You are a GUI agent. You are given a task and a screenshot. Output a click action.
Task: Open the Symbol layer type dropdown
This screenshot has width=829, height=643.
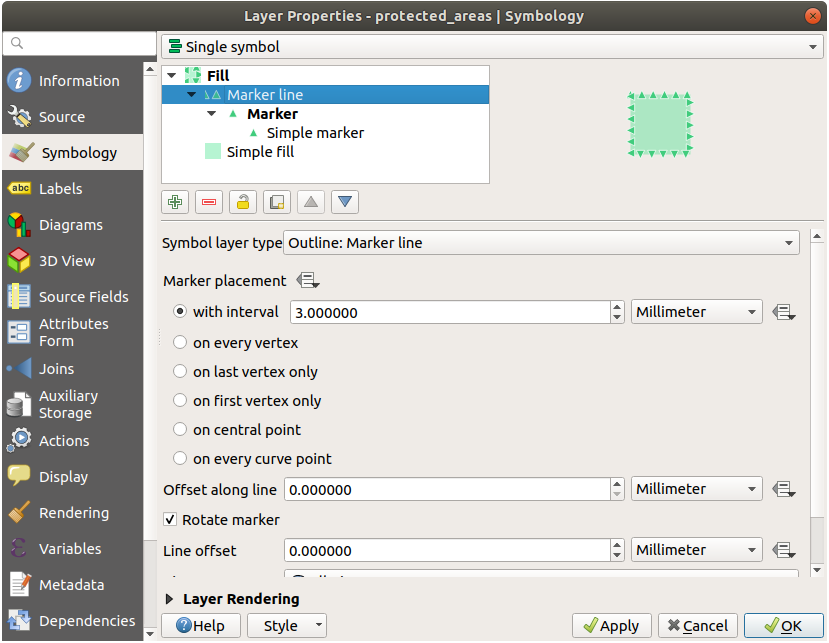click(x=541, y=243)
